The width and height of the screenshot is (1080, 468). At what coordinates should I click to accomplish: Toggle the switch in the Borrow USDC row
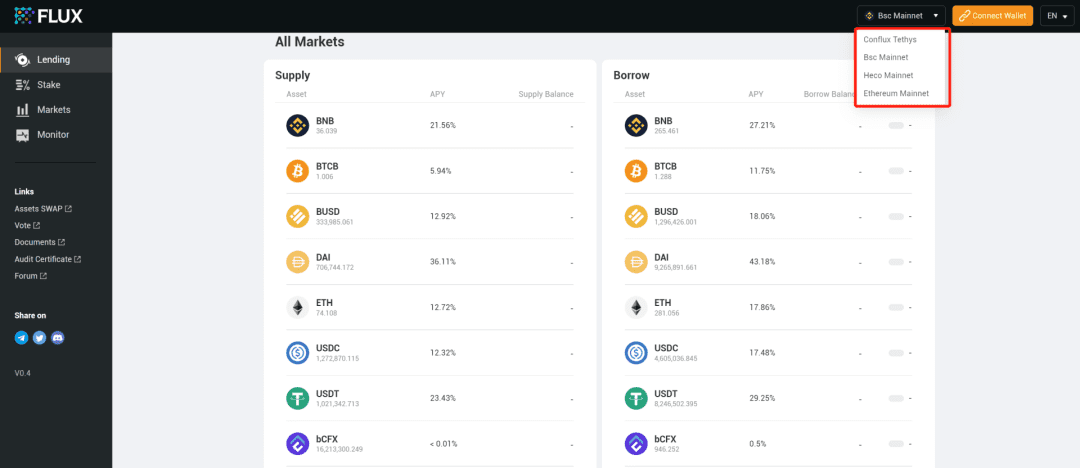(896, 353)
